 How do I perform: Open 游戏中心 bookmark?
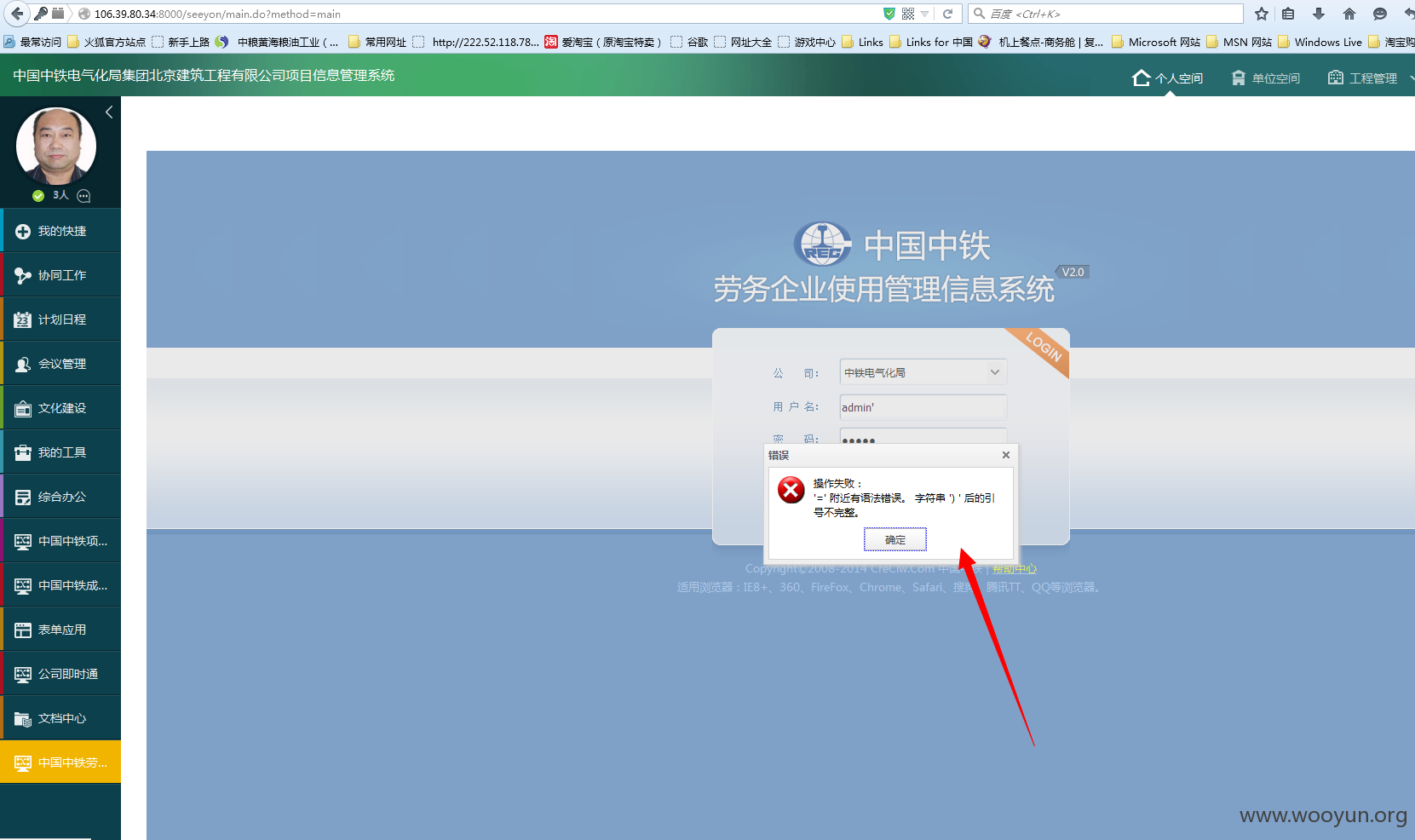pos(807,42)
